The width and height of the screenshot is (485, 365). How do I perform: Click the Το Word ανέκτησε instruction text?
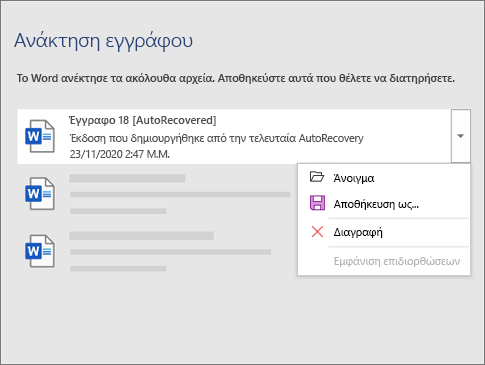click(236, 78)
